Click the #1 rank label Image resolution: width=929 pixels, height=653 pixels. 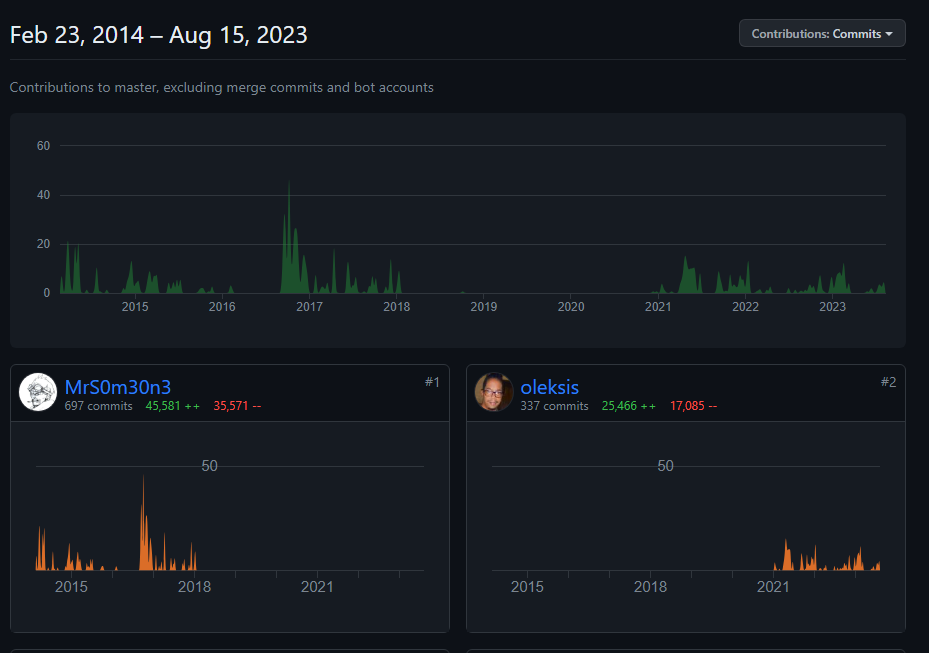coord(432,382)
